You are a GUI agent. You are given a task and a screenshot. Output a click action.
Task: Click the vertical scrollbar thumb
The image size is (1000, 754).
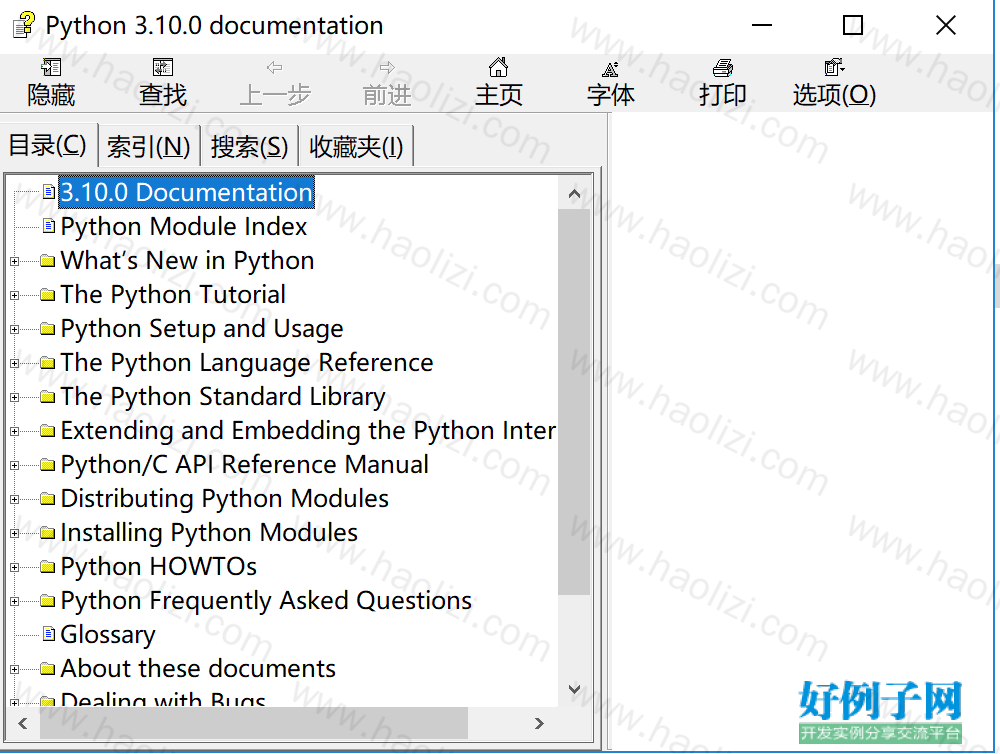[574, 402]
